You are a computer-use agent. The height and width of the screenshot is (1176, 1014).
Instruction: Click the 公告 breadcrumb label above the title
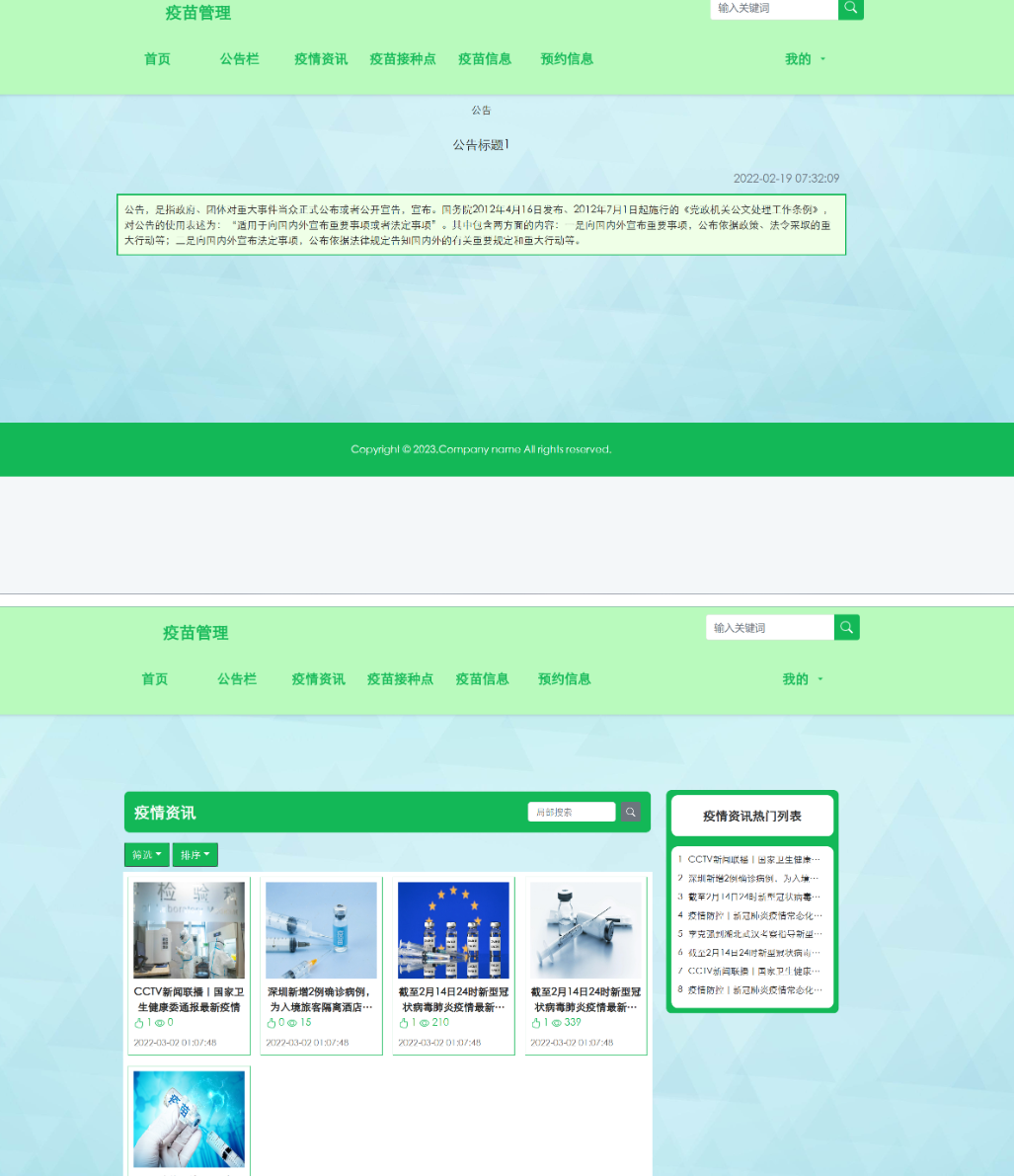(x=481, y=111)
